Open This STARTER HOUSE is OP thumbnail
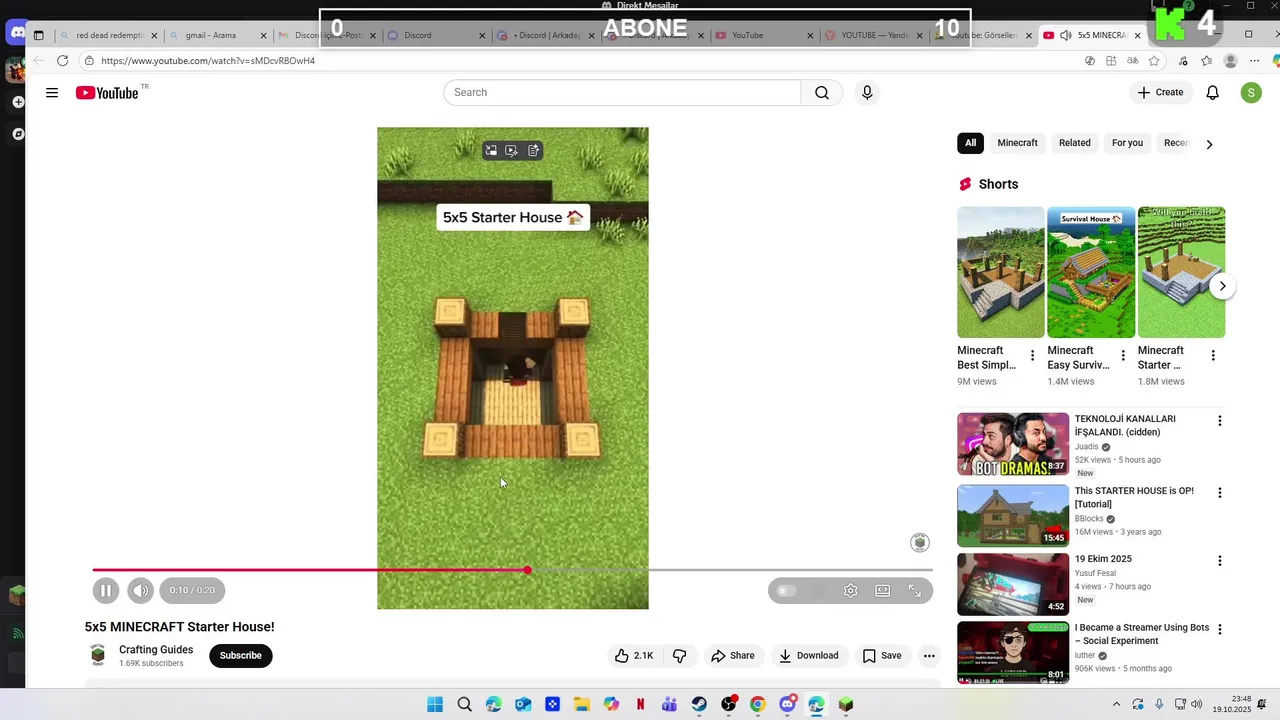 point(1013,516)
